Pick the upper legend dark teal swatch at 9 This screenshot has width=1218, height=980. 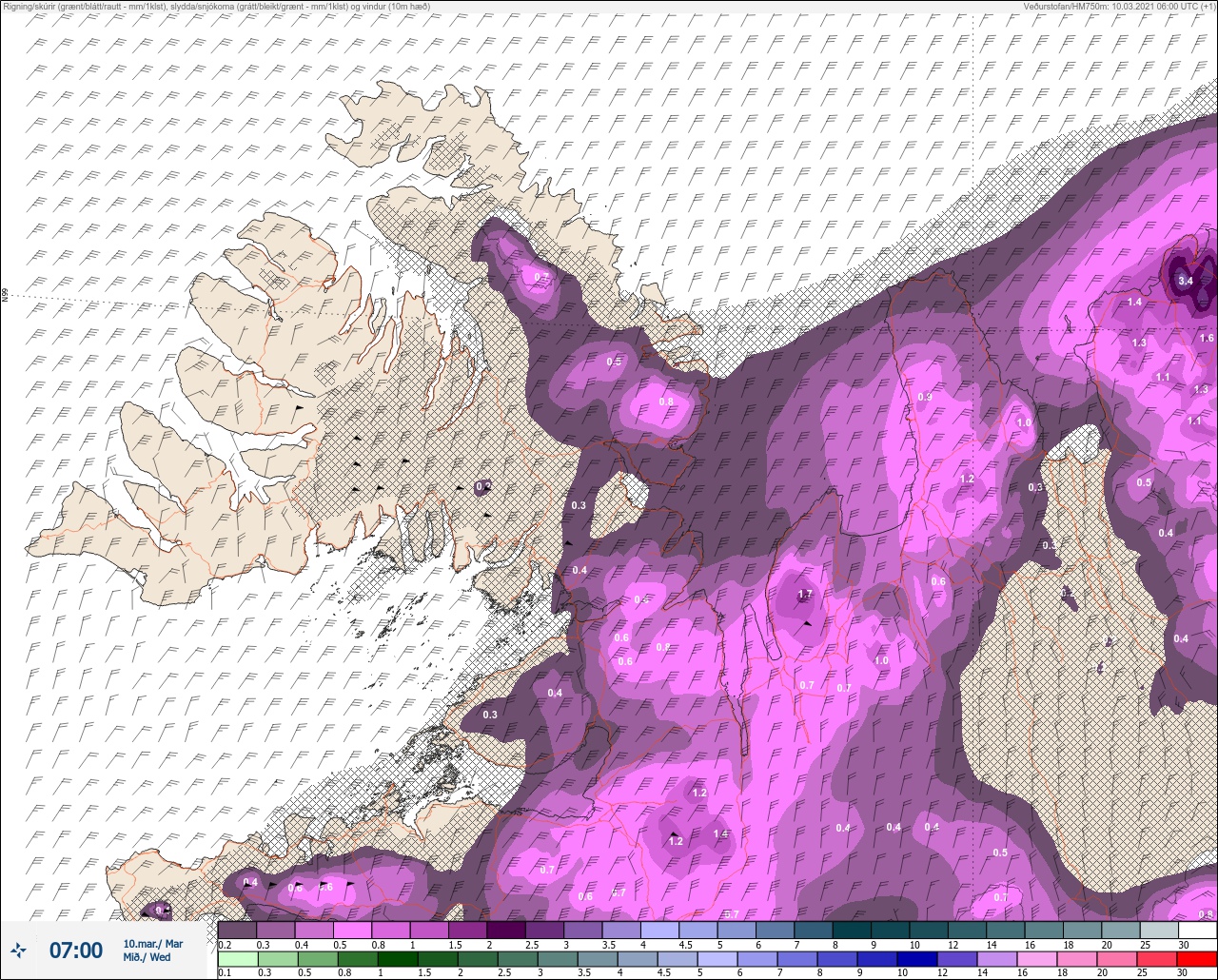coord(890,930)
